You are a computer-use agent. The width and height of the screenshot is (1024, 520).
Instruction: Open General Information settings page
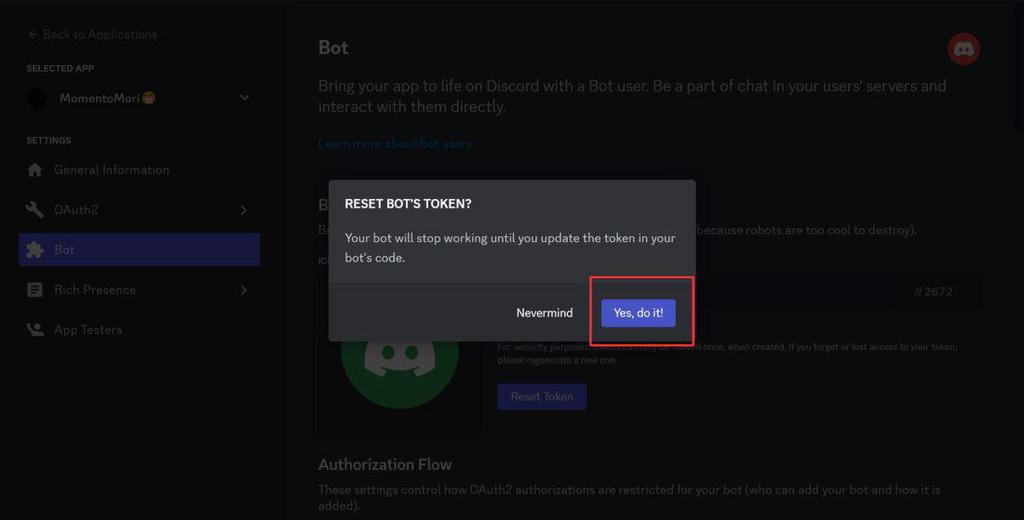pyautogui.click(x=111, y=170)
